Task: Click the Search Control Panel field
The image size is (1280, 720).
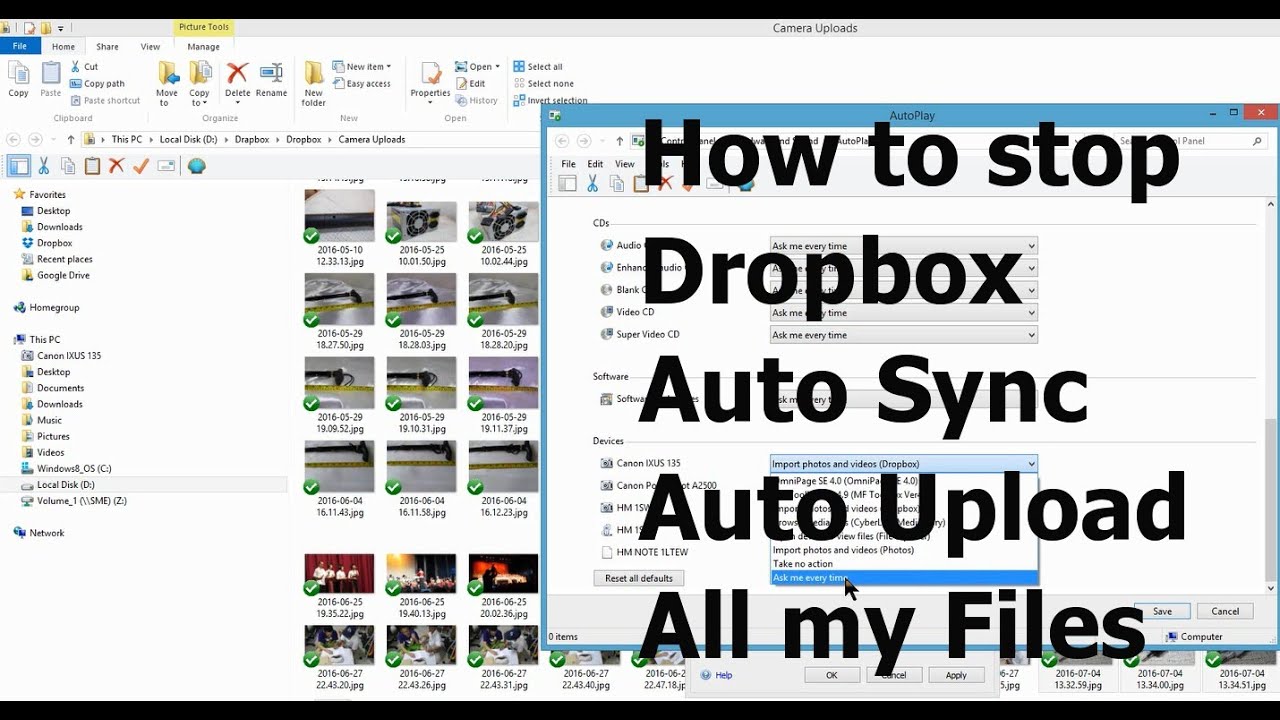Action: tap(1190, 141)
